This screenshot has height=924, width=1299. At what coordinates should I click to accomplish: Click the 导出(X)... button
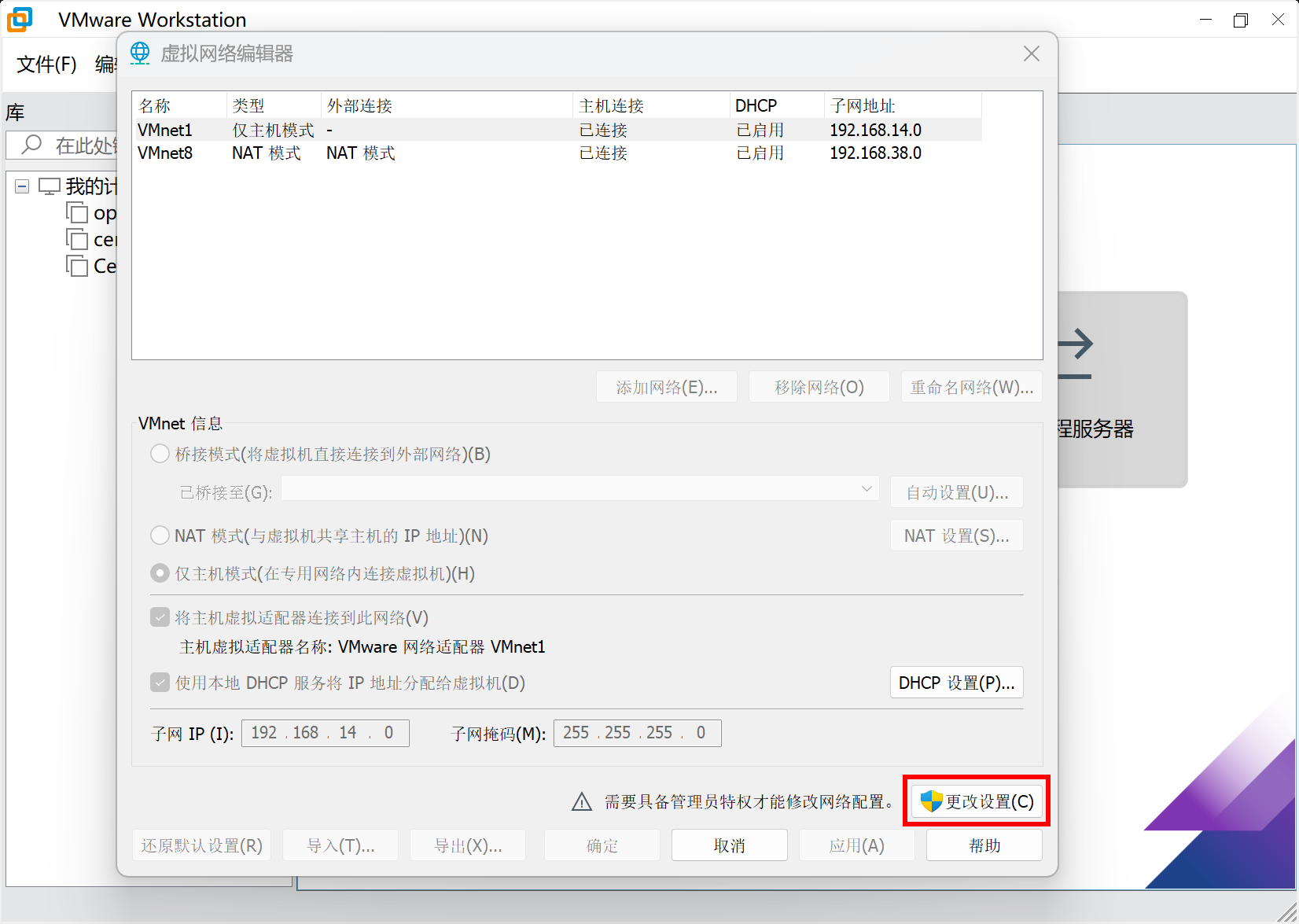[468, 845]
